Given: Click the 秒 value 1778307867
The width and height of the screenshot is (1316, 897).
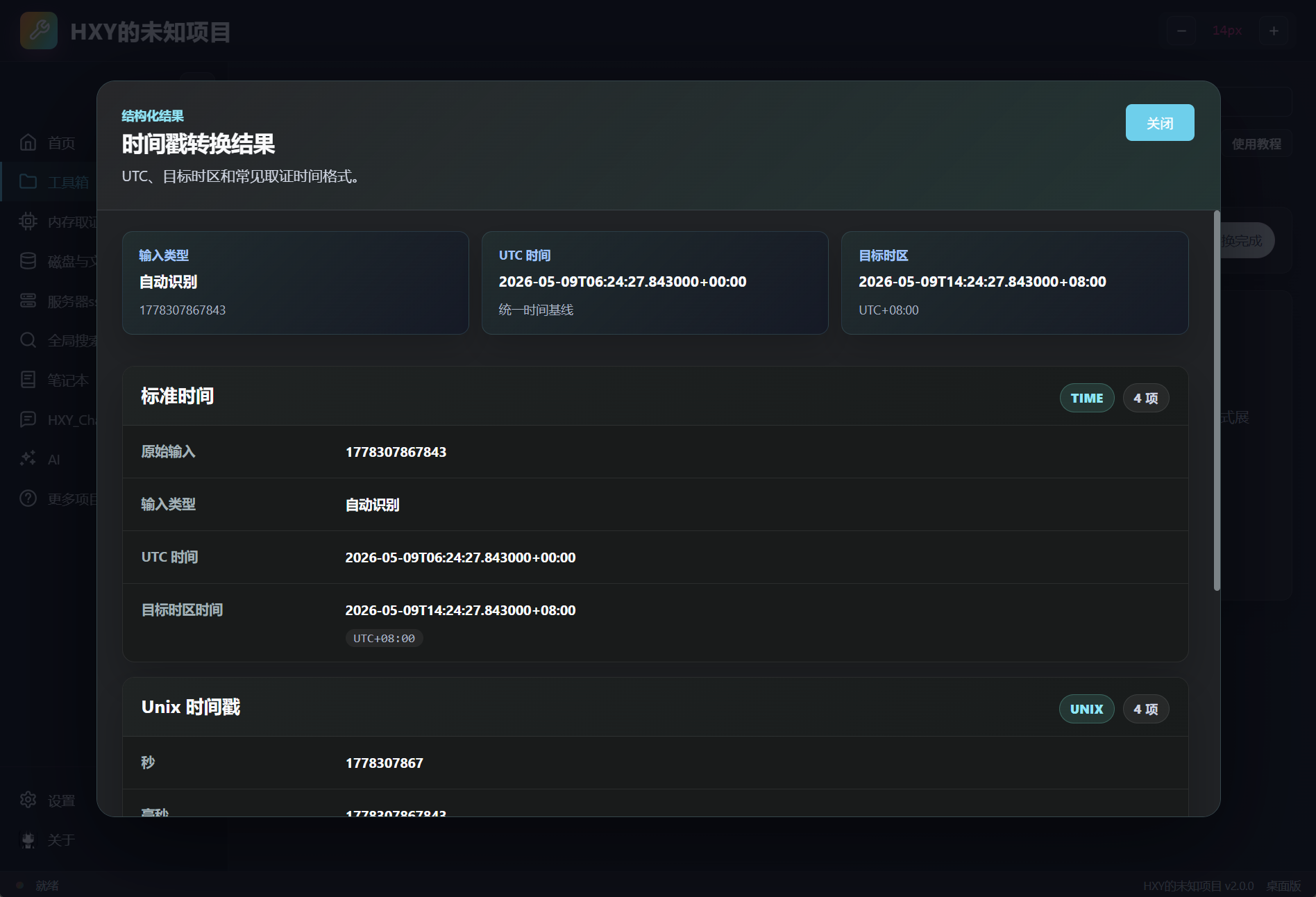Looking at the screenshot, I should coord(385,763).
